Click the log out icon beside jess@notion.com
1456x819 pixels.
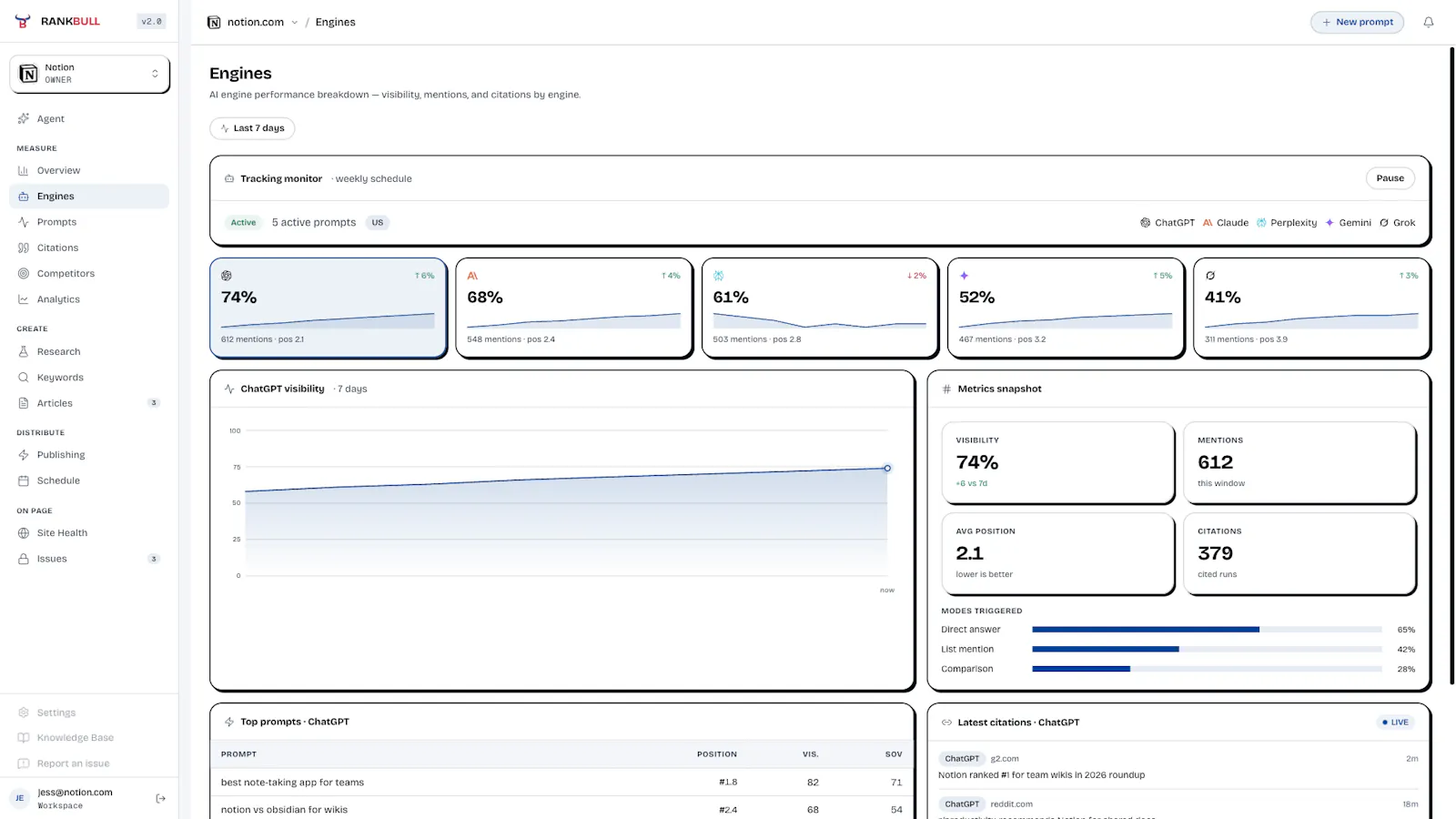point(161,798)
